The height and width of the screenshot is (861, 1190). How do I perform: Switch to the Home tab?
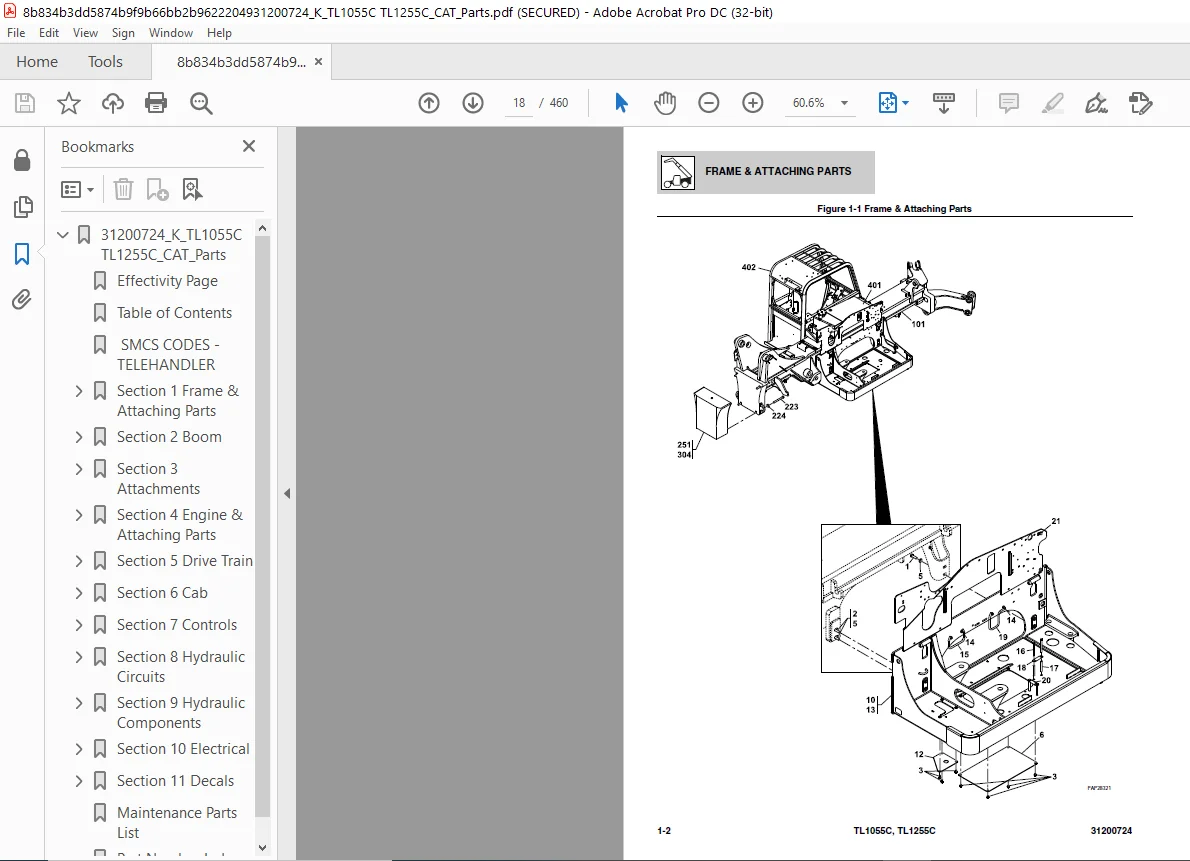click(37, 62)
